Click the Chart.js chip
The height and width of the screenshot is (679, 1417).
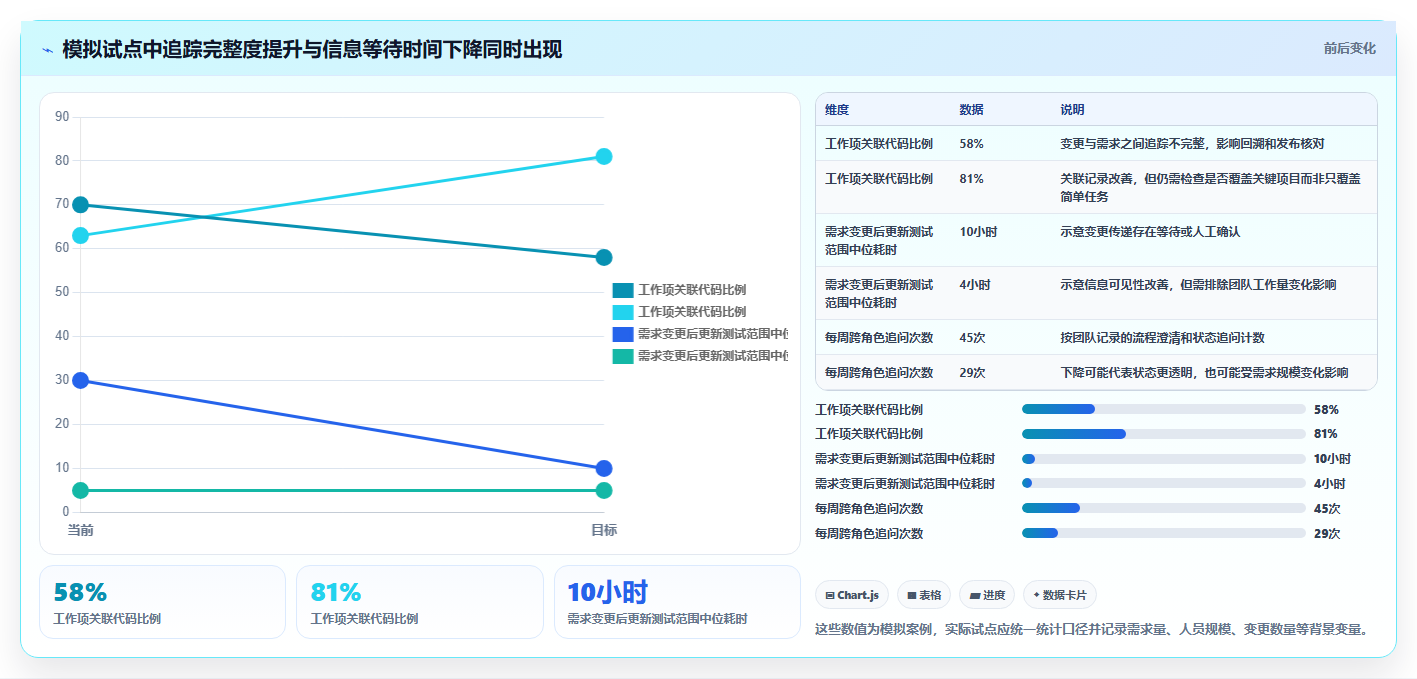click(852, 595)
